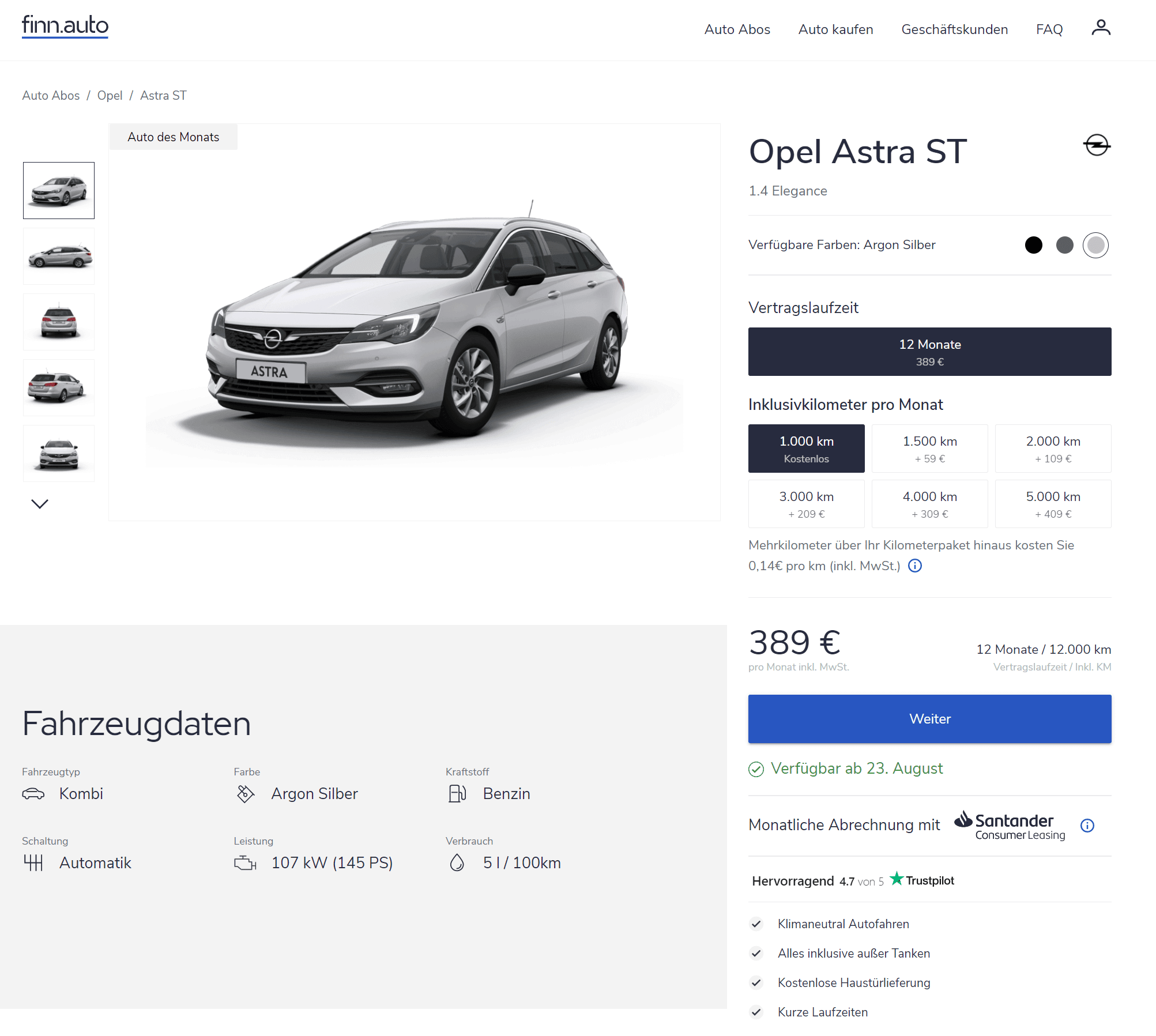
Task: Select the black color swatch
Action: point(1033,245)
